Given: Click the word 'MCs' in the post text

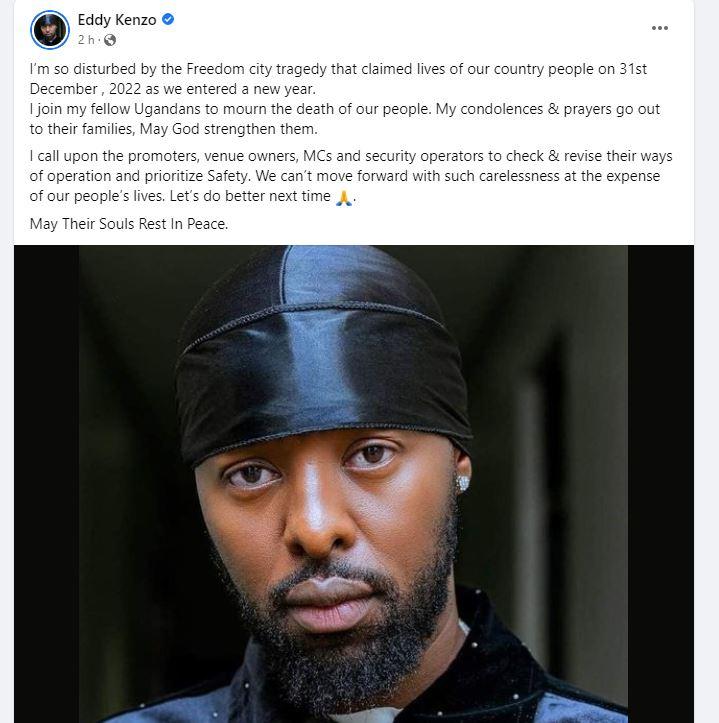Looking at the screenshot, I should [x=317, y=156].
